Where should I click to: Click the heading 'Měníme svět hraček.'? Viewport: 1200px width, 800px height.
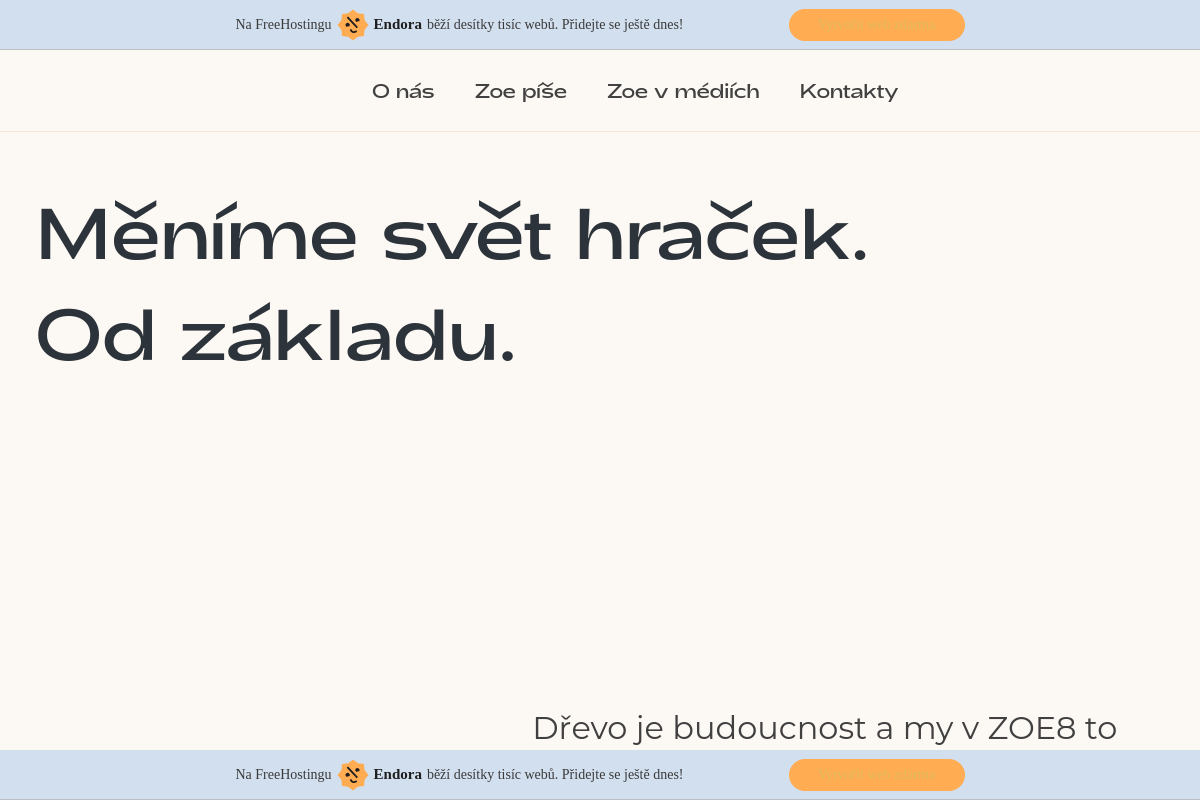(x=451, y=236)
